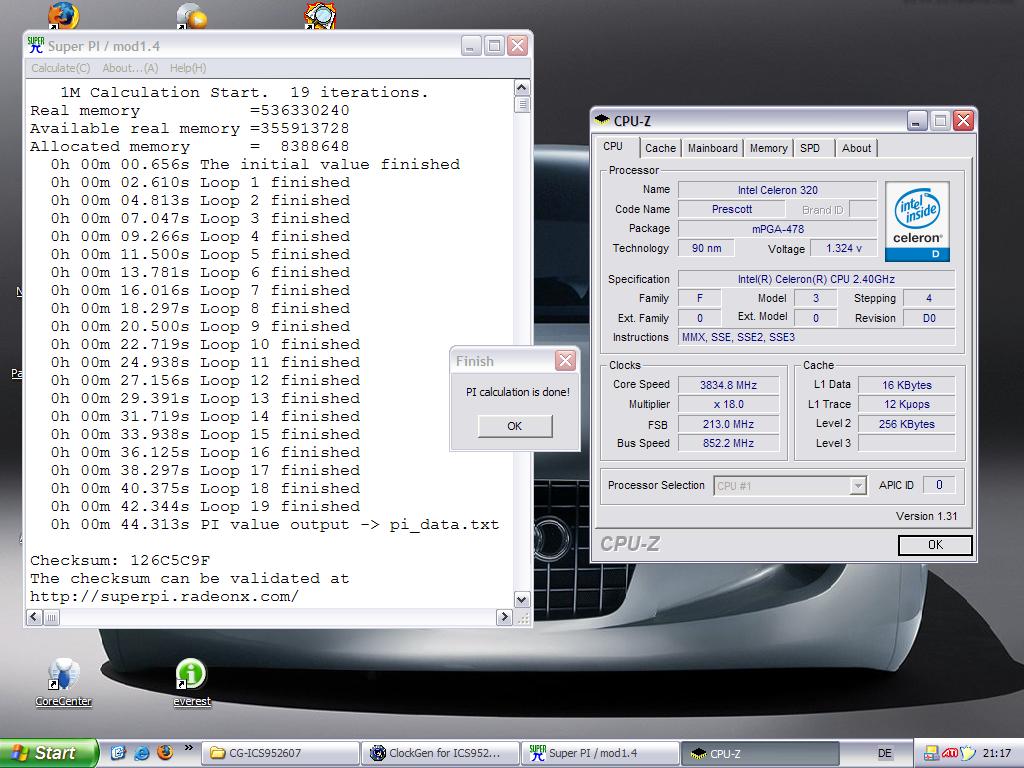Click the Loop 19 finished line
Image resolution: width=1024 pixels, height=768 pixels.
[206, 506]
